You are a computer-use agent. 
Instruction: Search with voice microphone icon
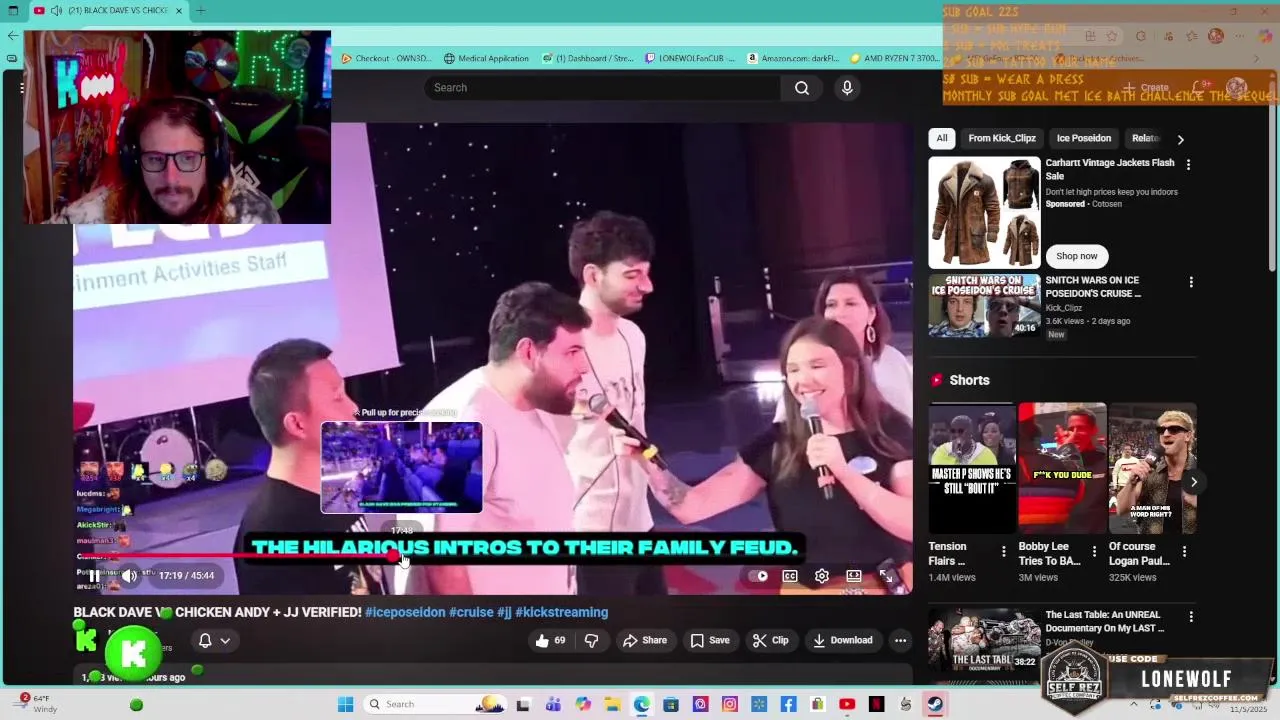847,88
